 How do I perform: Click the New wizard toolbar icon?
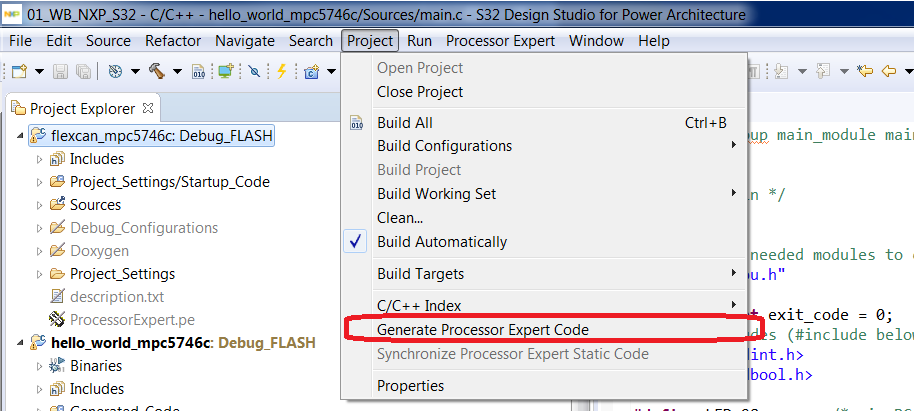click(x=18, y=71)
